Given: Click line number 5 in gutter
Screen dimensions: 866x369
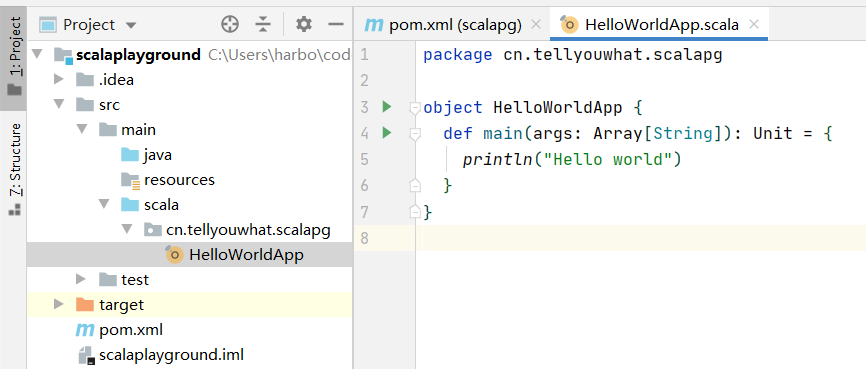Looking at the screenshot, I should [x=365, y=159].
